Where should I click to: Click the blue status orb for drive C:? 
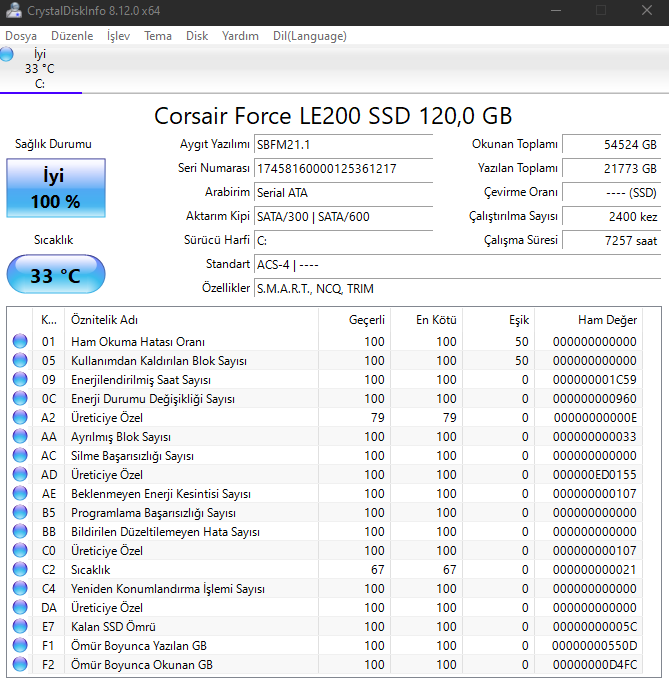[7, 54]
